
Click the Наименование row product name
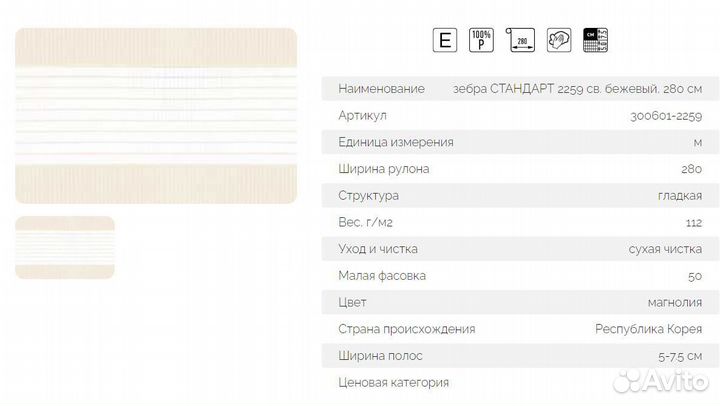pyautogui.click(x=577, y=89)
